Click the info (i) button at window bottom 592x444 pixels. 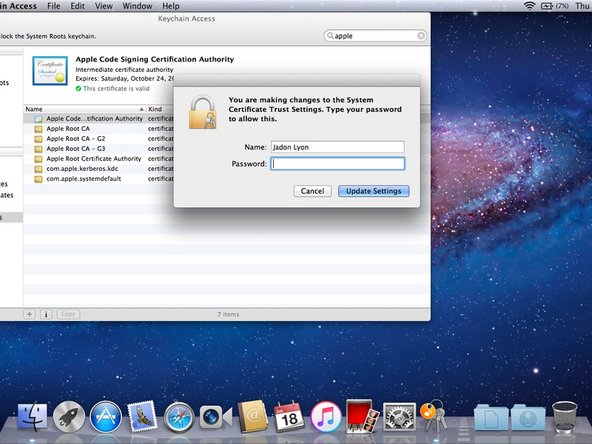(46, 314)
